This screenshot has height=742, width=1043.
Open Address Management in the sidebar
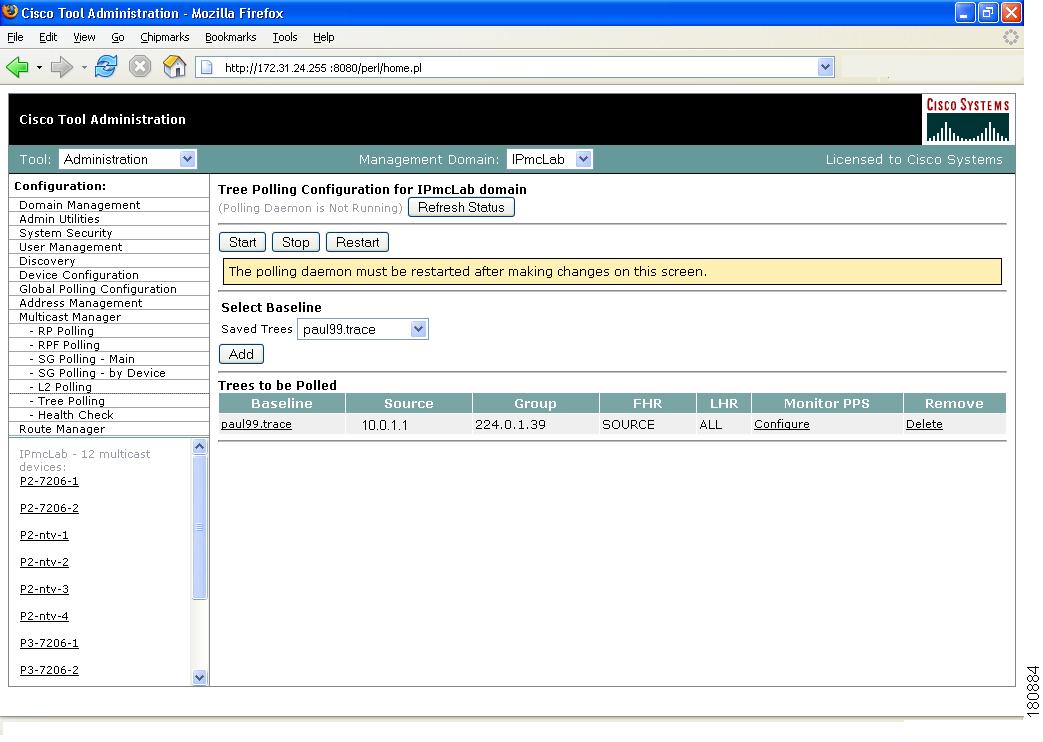pyautogui.click(x=80, y=303)
